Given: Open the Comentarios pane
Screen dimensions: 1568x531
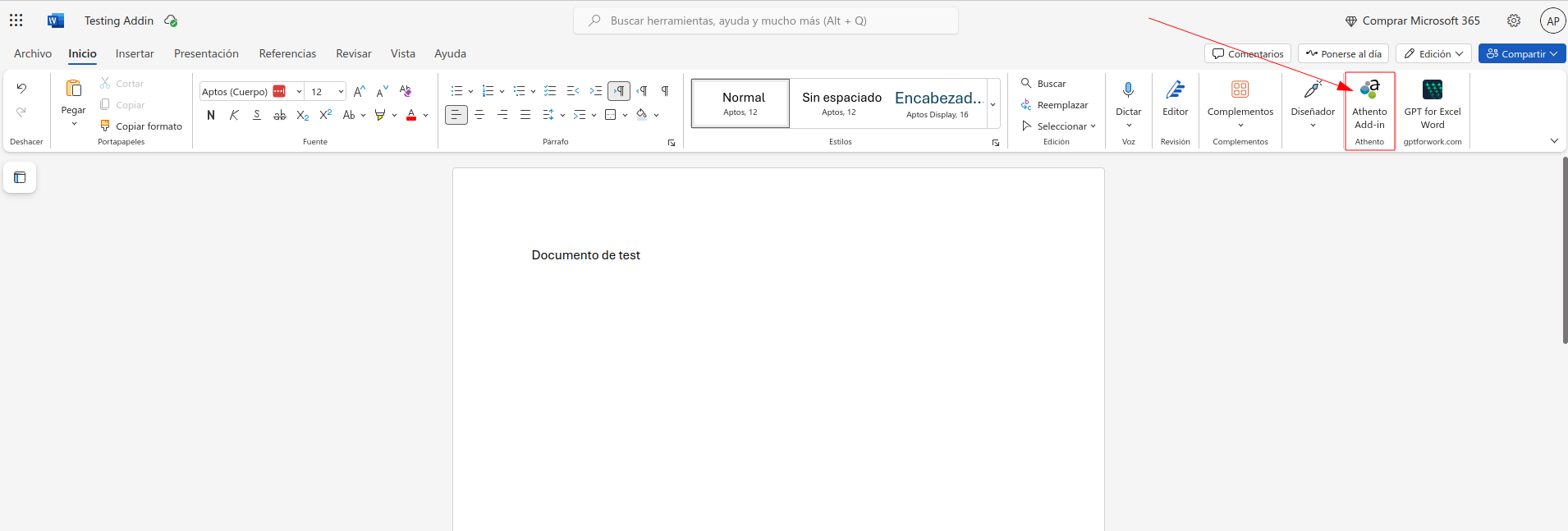Looking at the screenshot, I should (1247, 54).
